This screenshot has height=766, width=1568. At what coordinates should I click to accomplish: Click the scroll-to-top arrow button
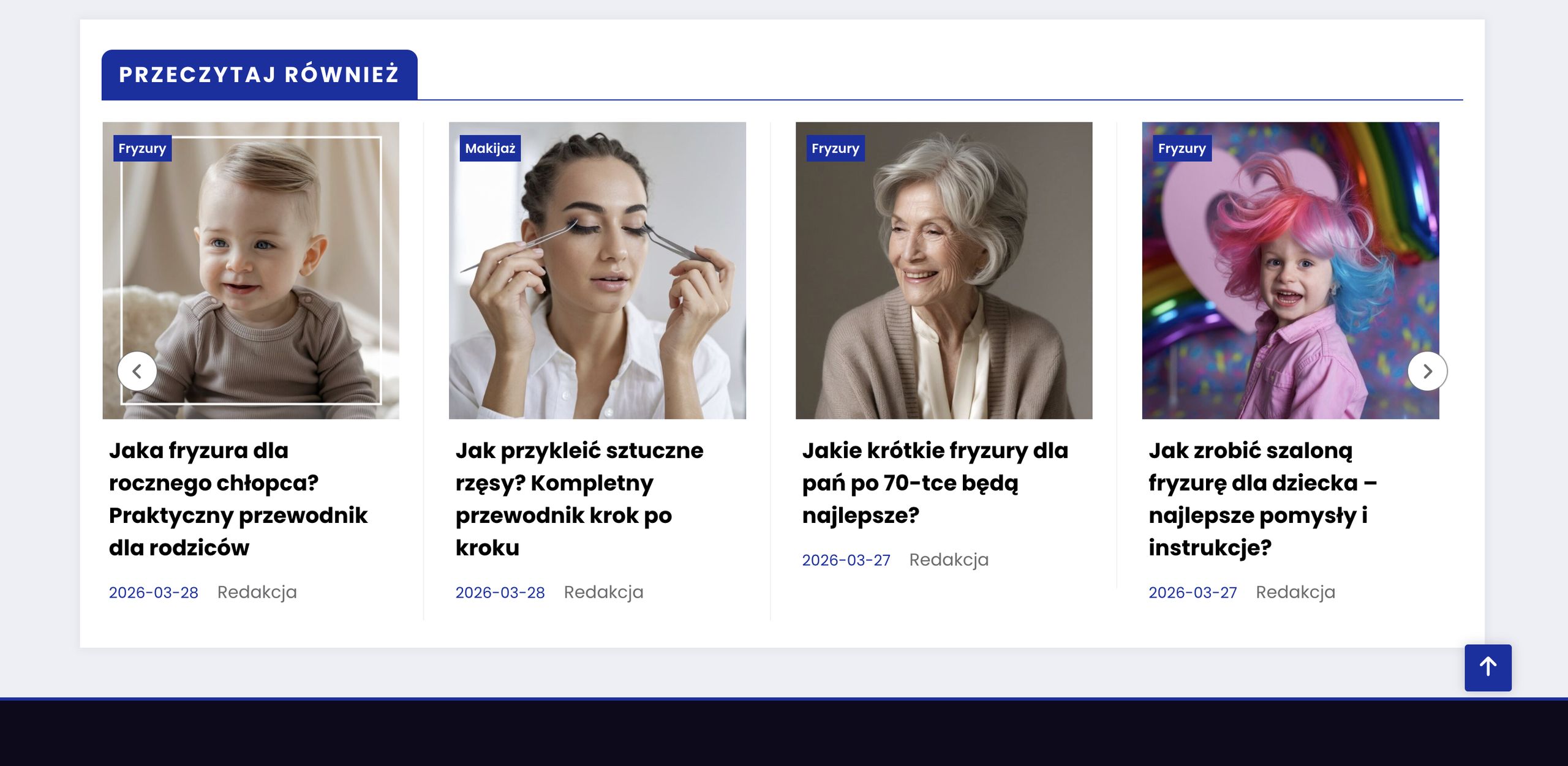1488,667
